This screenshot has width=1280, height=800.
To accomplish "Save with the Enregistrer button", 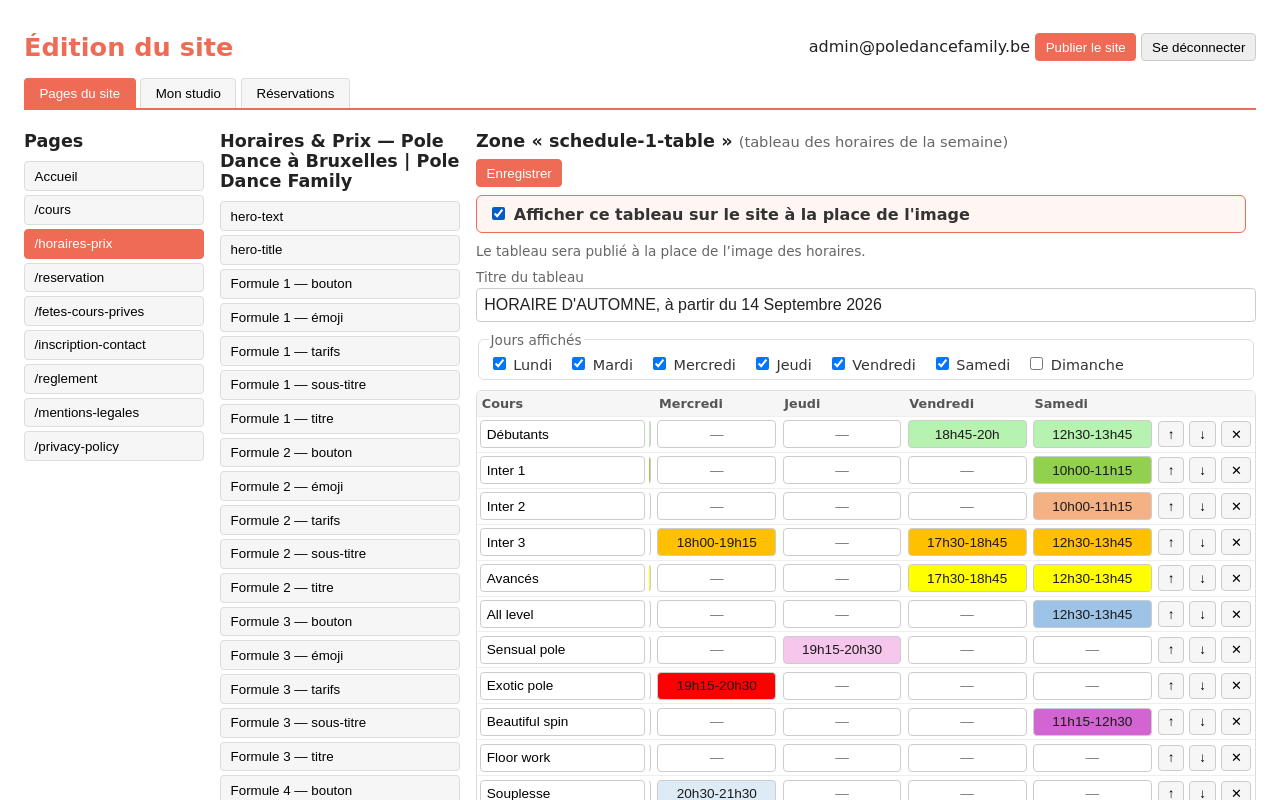I will tap(519, 173).
